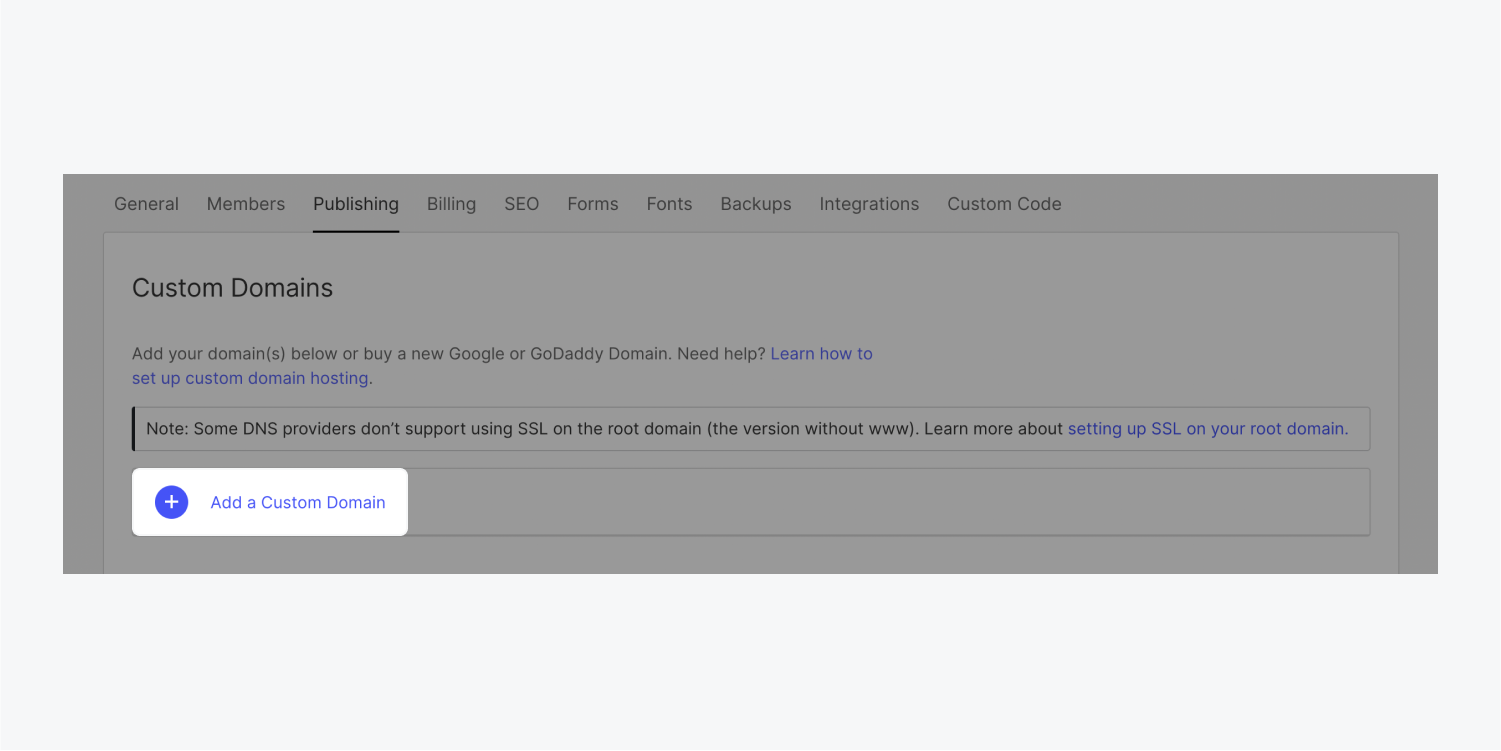Viewport: 1501px width, 751px height.
Task: Click the Custom Domains section heading
Action: click(x=232, y=288)
